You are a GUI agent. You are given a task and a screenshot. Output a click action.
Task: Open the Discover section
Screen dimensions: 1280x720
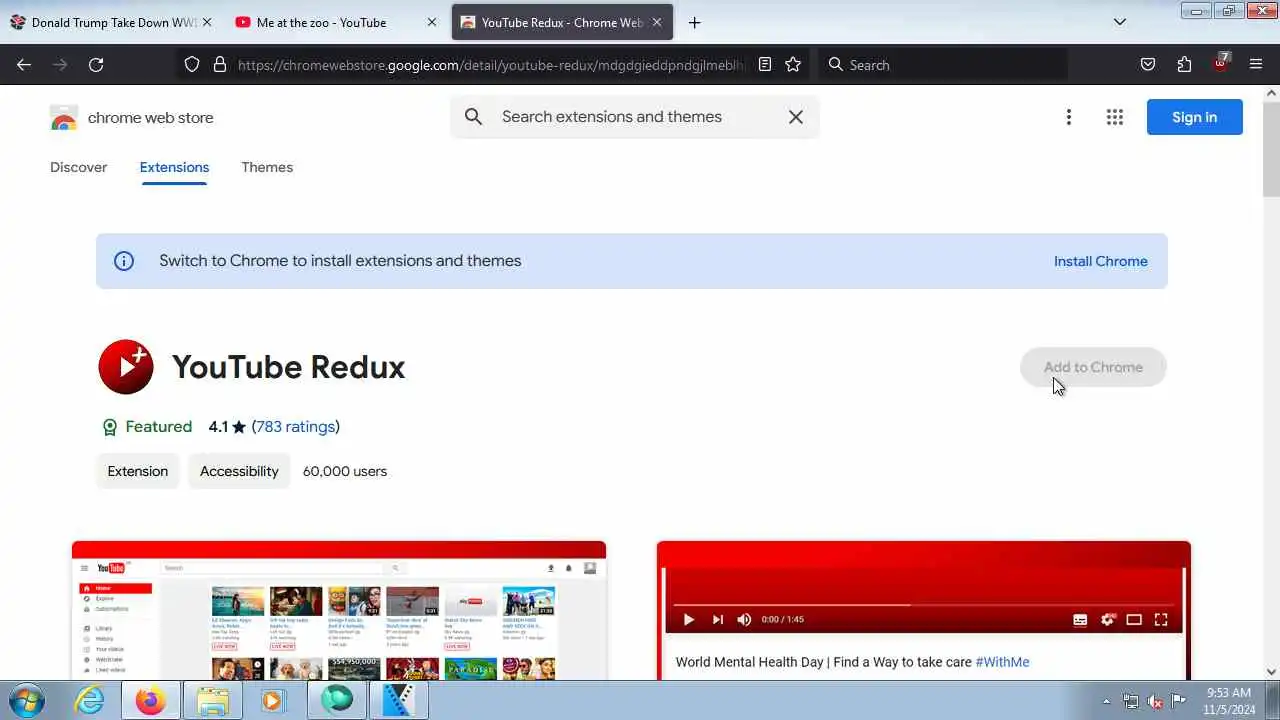click(x=78, y=167)
